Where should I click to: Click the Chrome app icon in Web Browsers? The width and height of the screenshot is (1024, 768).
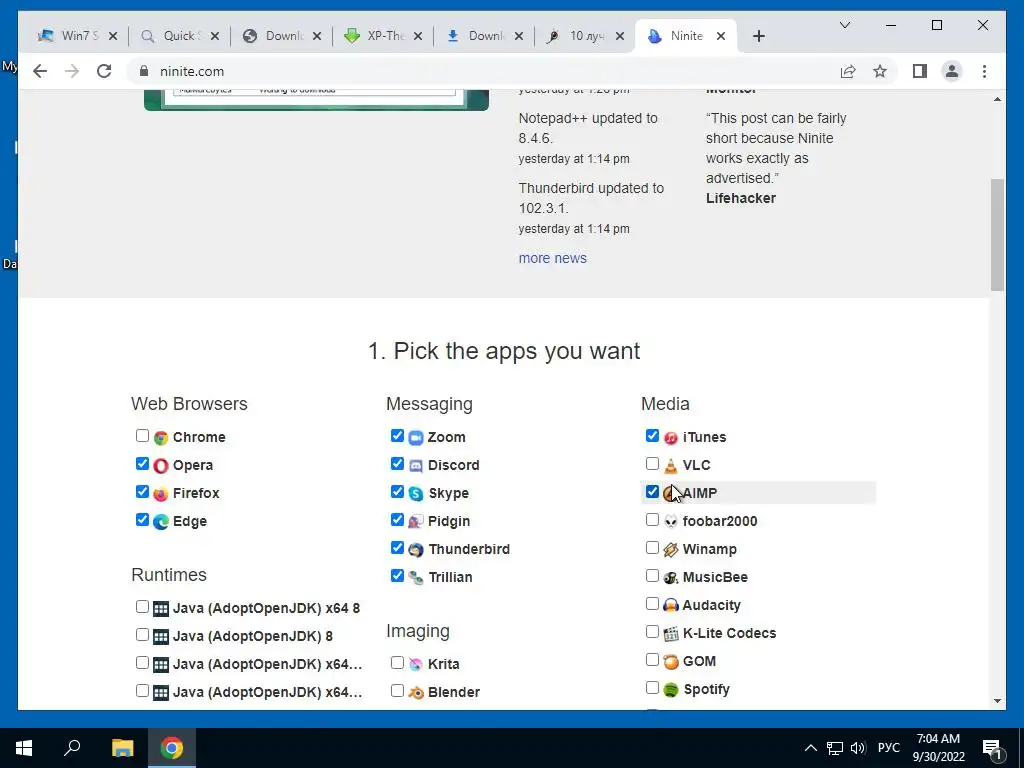click(x=161, y=438)
